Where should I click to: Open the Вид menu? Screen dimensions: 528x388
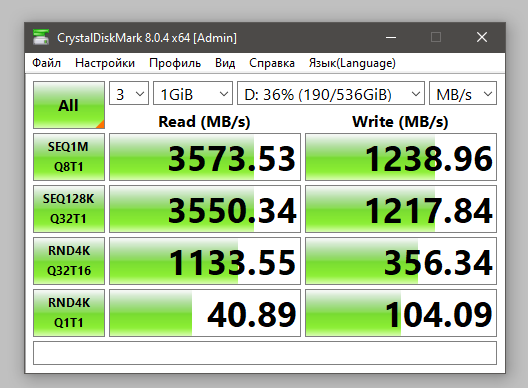[x=225, y=63]
